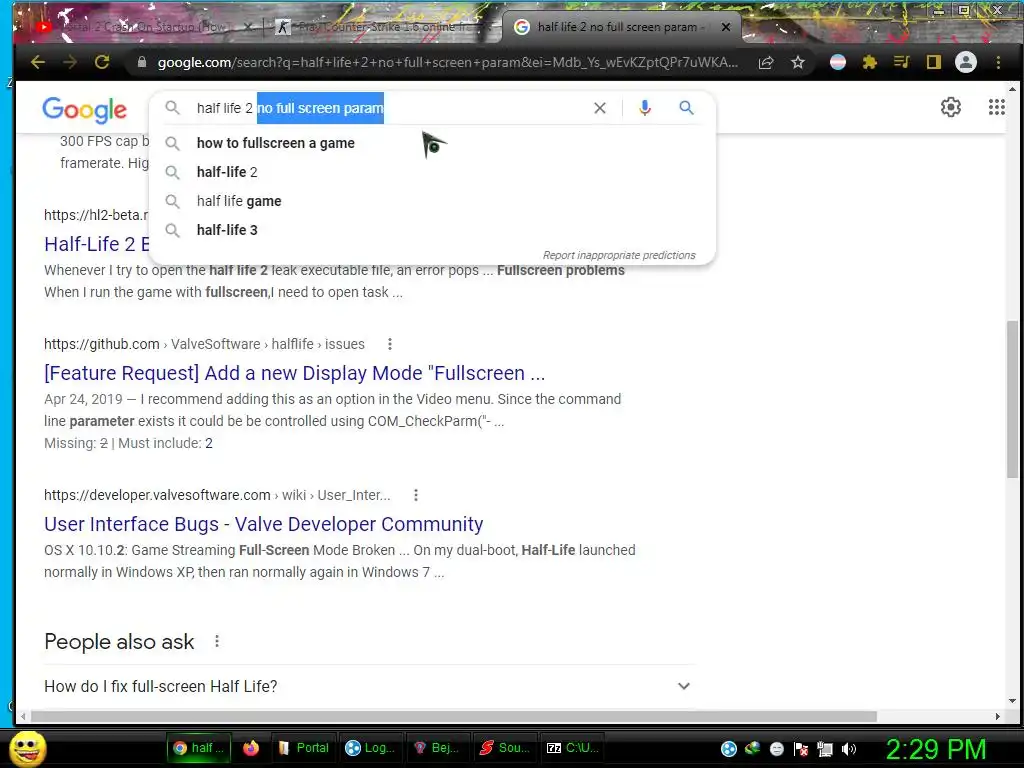The image size is (1024, 768).
Task: Switch to the Portal taskbar window
Action: click(x=304, y=748)
